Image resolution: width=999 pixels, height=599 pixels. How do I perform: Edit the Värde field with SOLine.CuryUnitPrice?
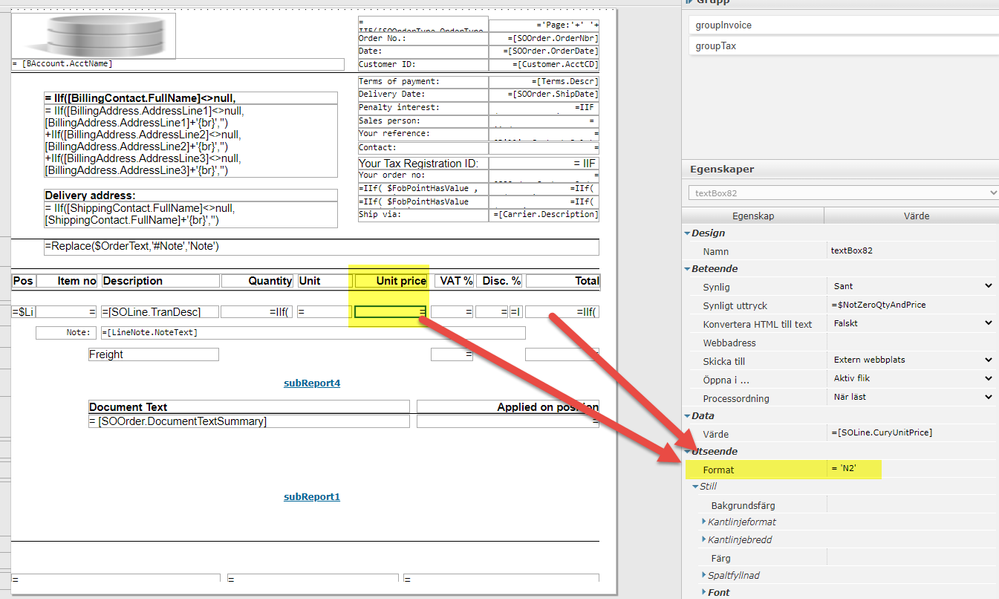pyautogui.click(x=912, y=433)
